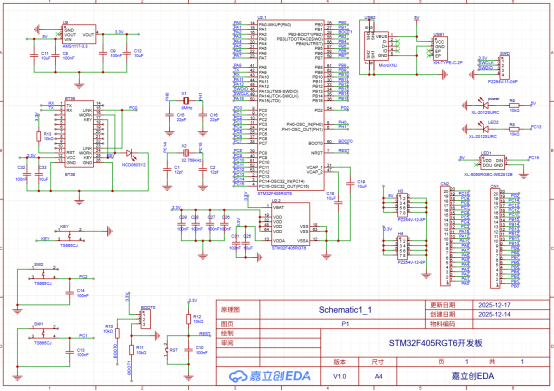Select capacitor C29 on the VDD rail
The width and height of the screenshot is (554, 391).
[x=182, y=224]
